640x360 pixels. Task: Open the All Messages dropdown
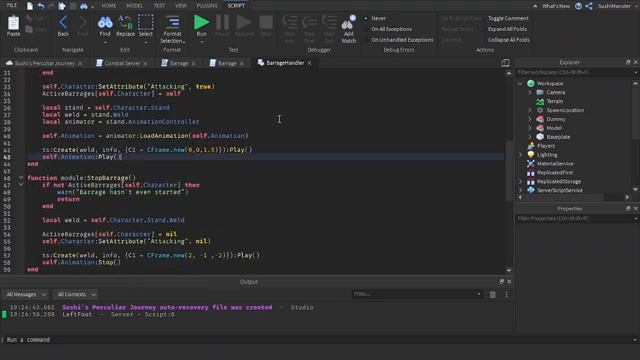26,294
